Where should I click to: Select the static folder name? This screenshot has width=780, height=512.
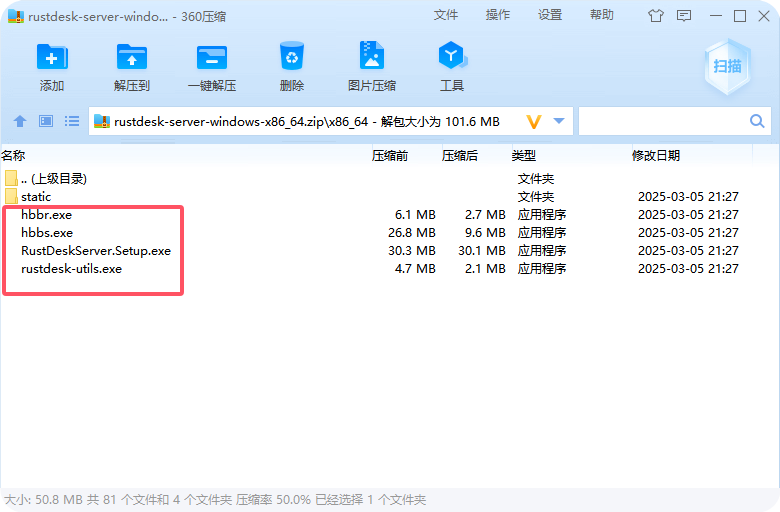pyautogui.click(x=36, y=197)
